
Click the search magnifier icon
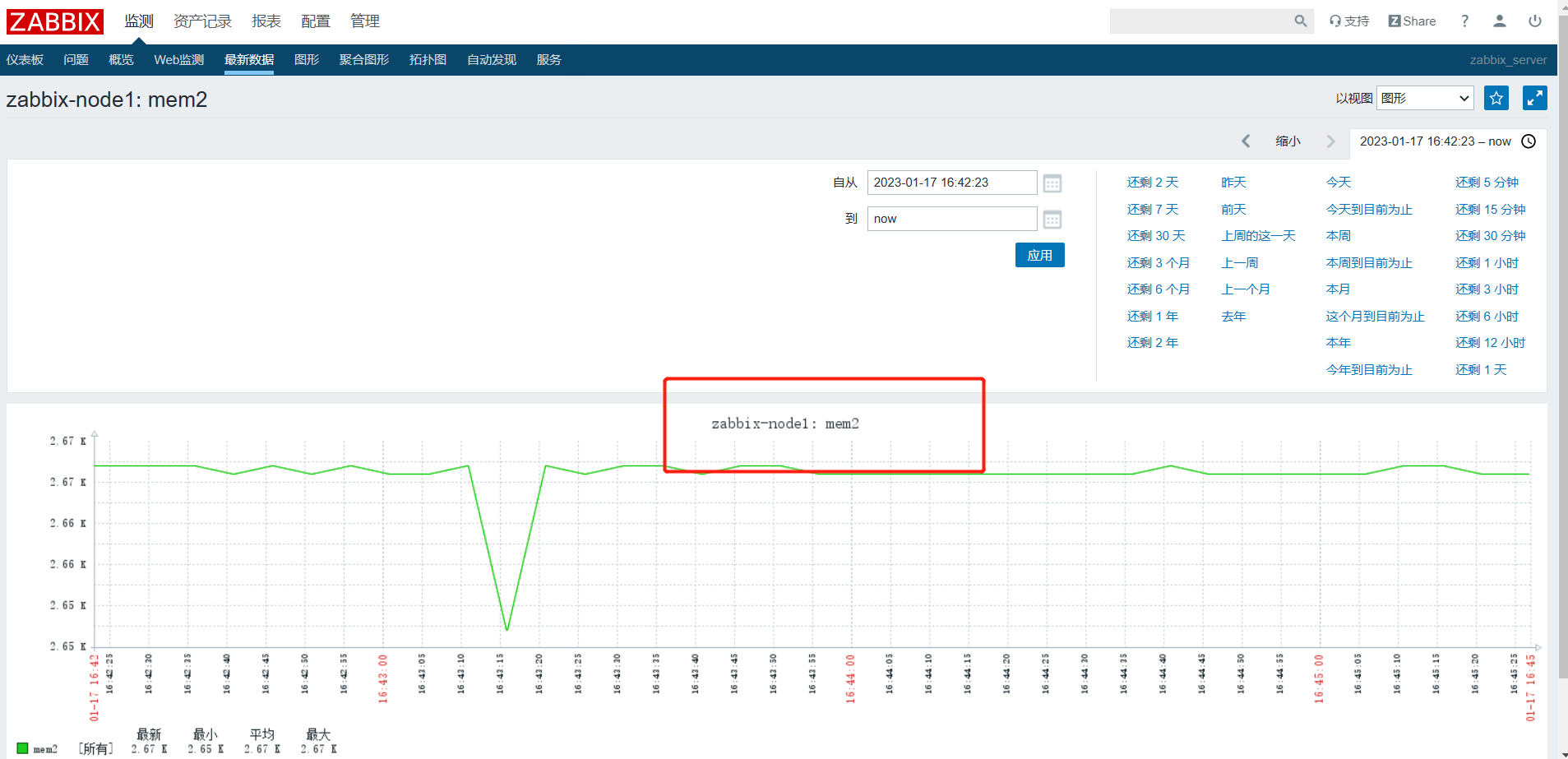(1300, 21)
